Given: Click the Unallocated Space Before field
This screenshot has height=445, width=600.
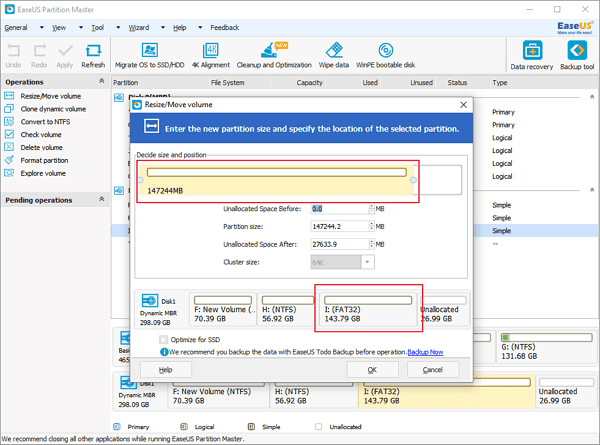Looking at the screenshot, I should pos(339,209).
